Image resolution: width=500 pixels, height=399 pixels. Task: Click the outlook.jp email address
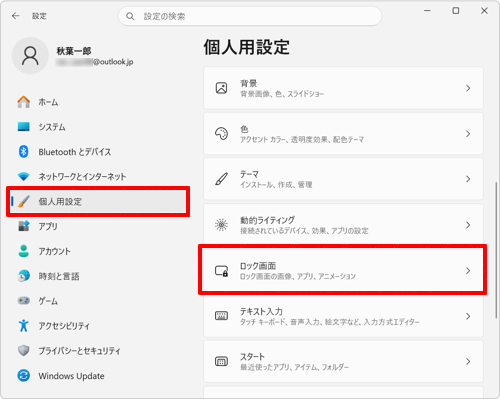tap(95, 62)
